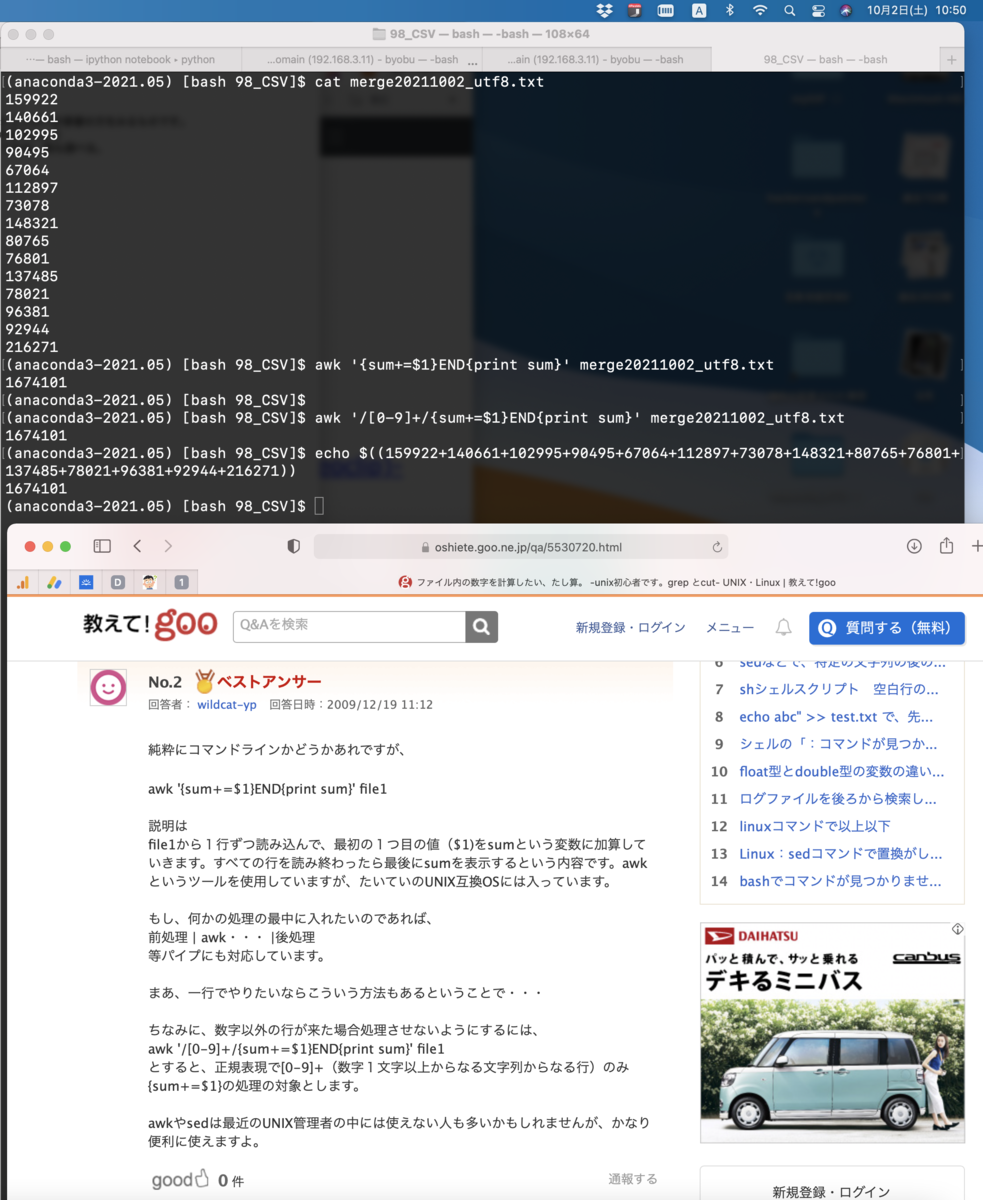The image size is (983, 1200).
Task: Open the Downloads icon in Safari toolbar
Action: click(912, 545)
